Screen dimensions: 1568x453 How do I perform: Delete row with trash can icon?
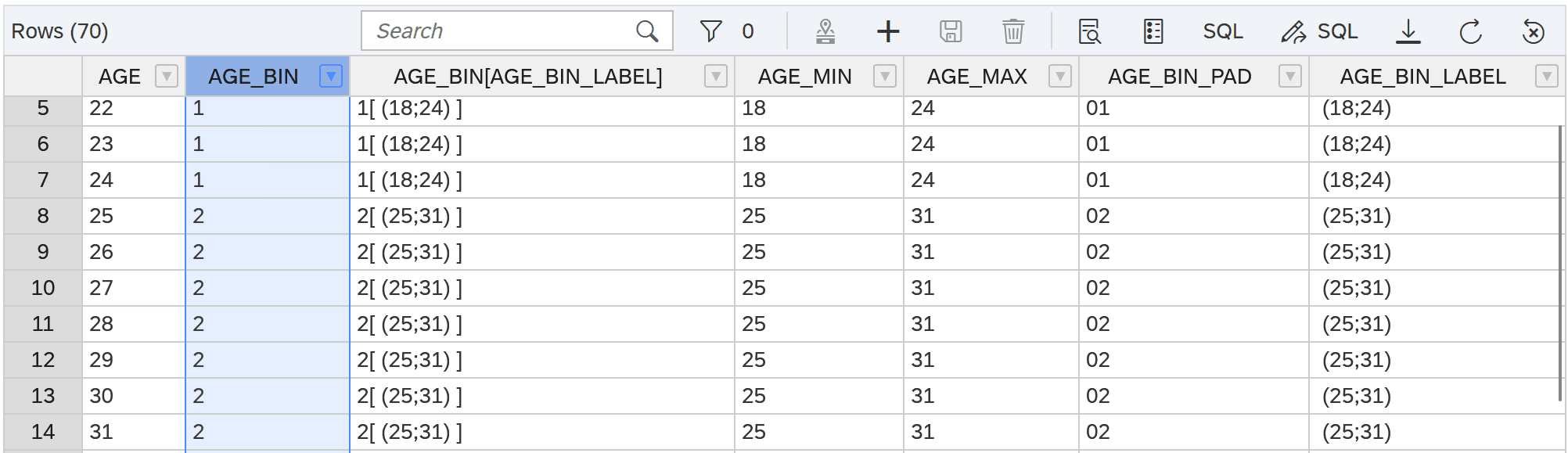(1013, 31)
